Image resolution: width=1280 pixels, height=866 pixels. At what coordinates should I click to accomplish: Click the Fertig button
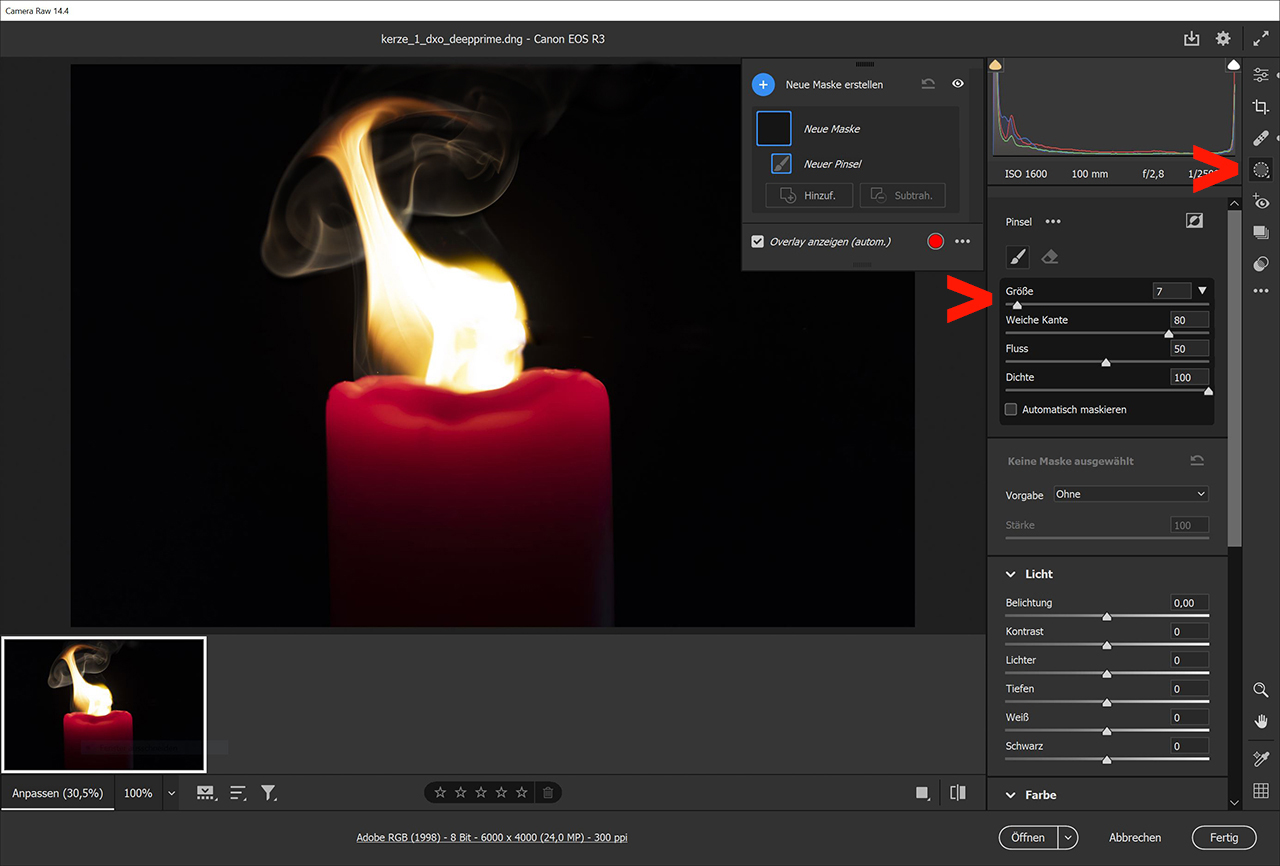[x=1223, y=837]
